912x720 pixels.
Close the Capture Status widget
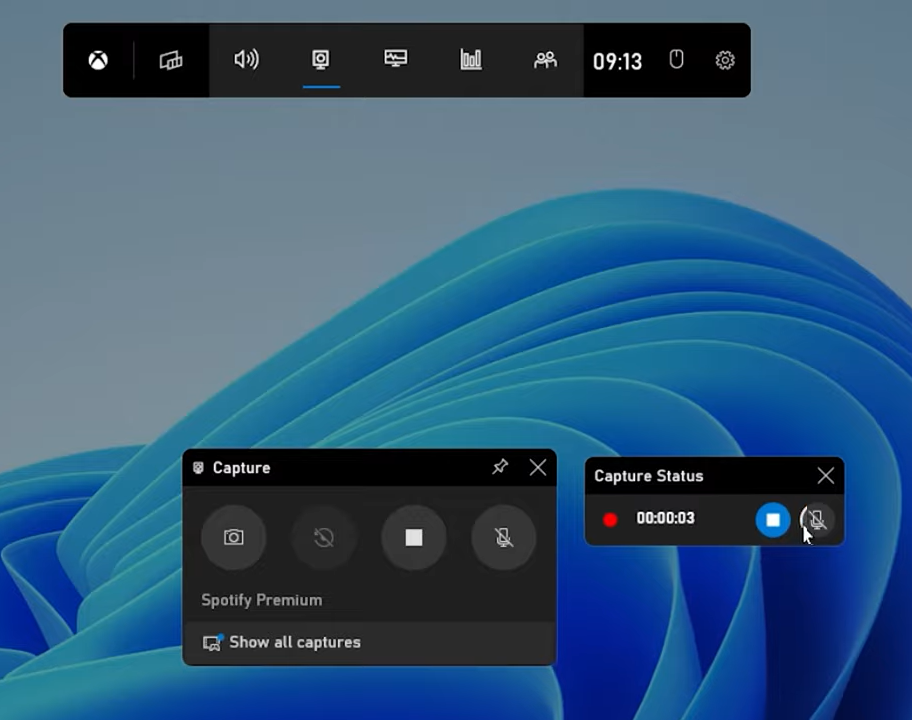(826, 476)
